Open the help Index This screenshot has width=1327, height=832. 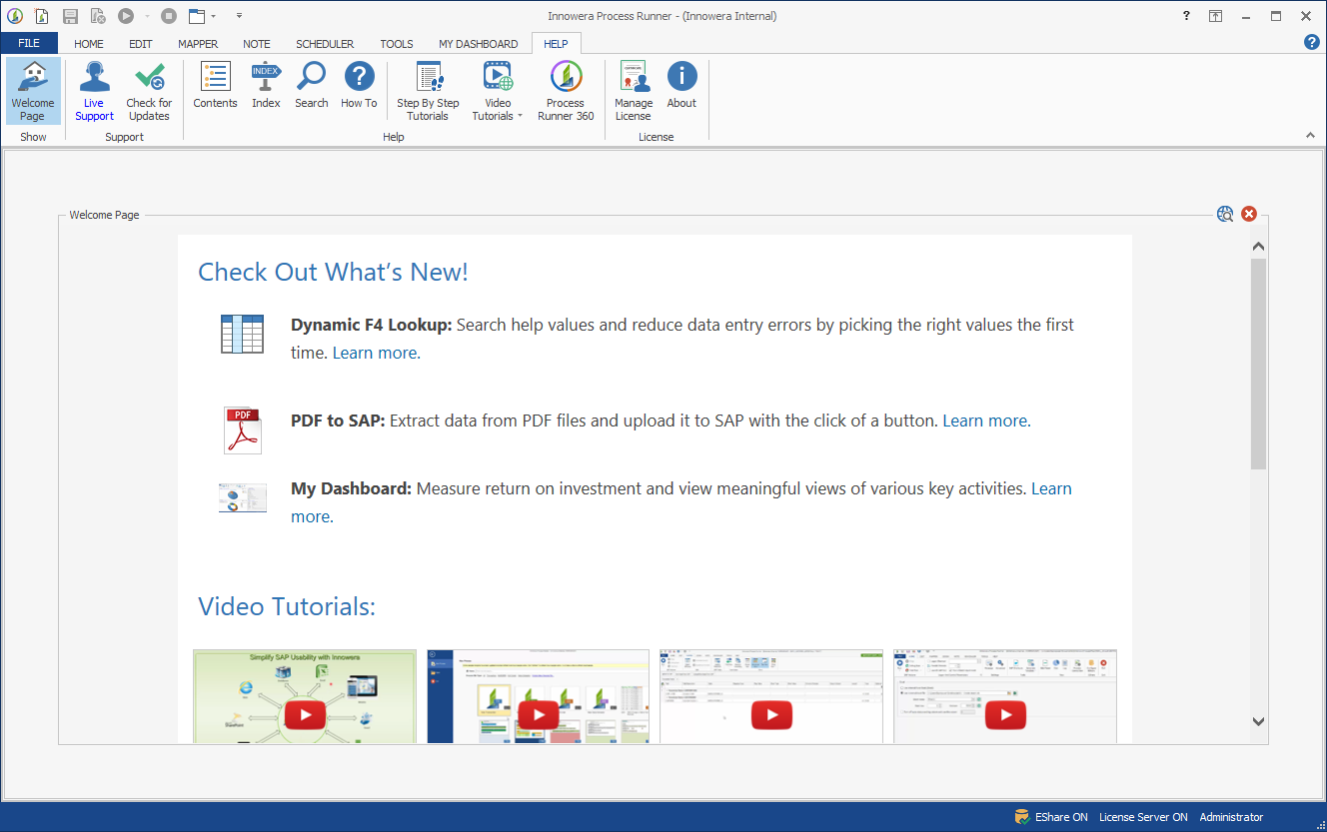(266, 87)
